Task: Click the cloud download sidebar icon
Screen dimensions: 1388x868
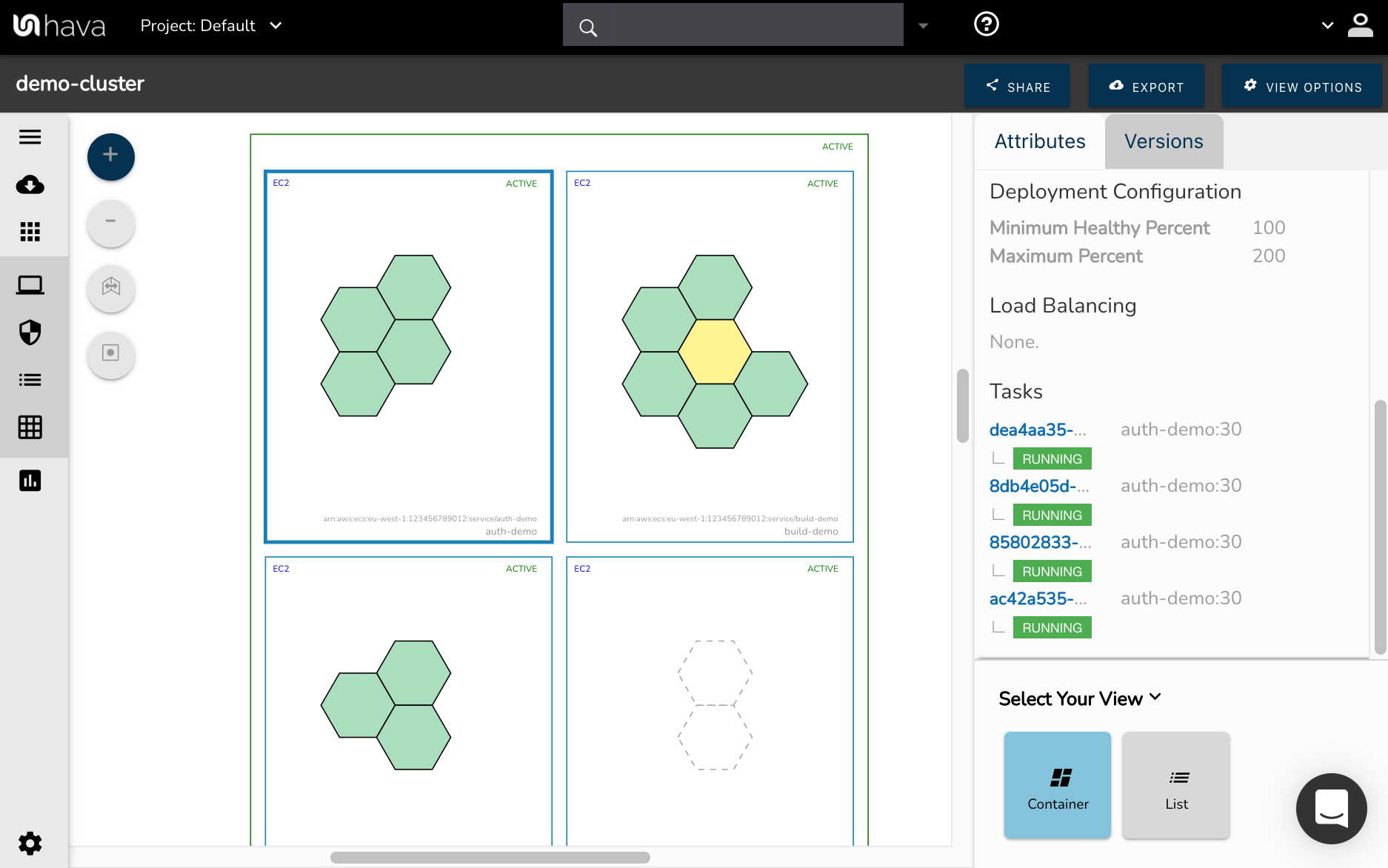Action: pos(30,184)
